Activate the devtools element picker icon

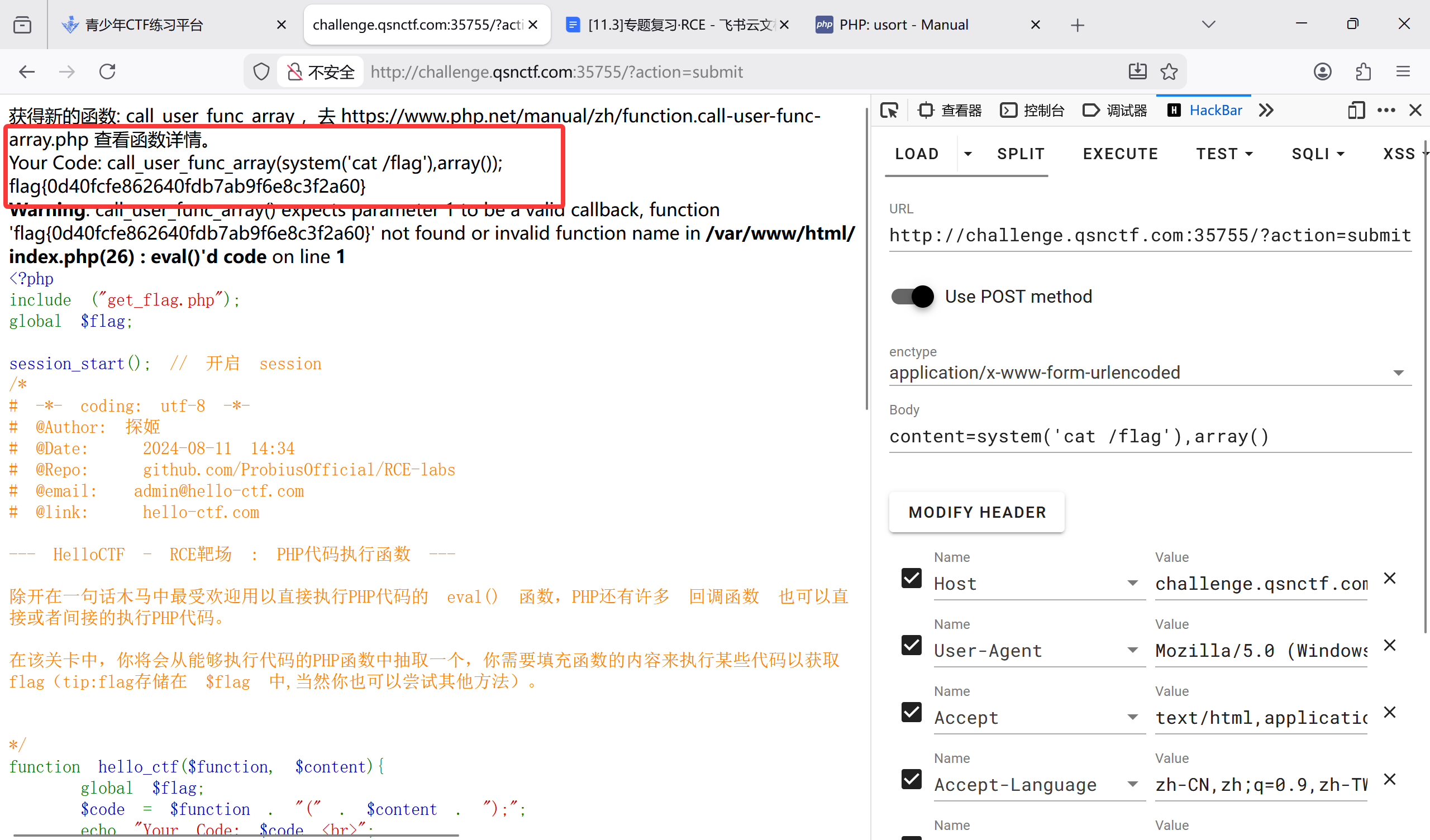click(x=889, y=110)
